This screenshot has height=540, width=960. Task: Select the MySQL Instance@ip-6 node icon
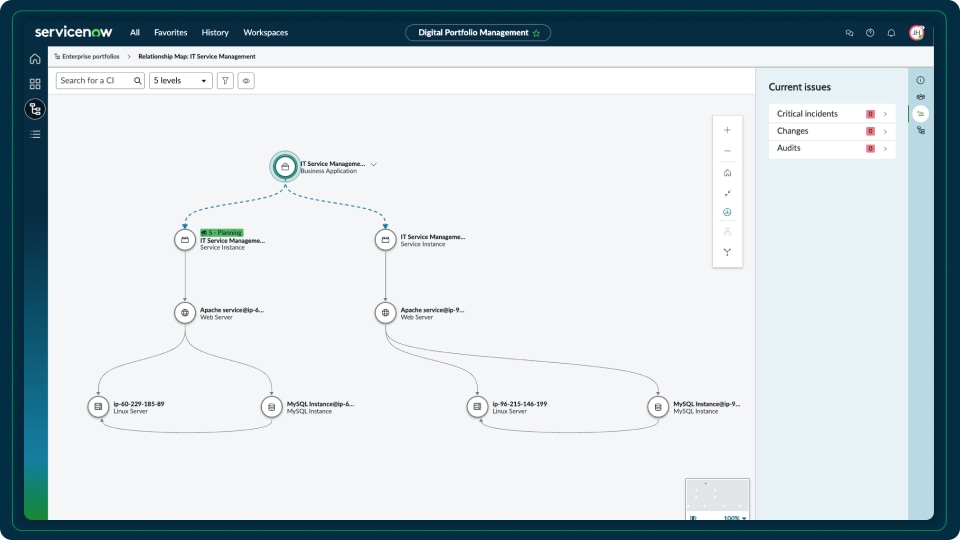point(271,407)
